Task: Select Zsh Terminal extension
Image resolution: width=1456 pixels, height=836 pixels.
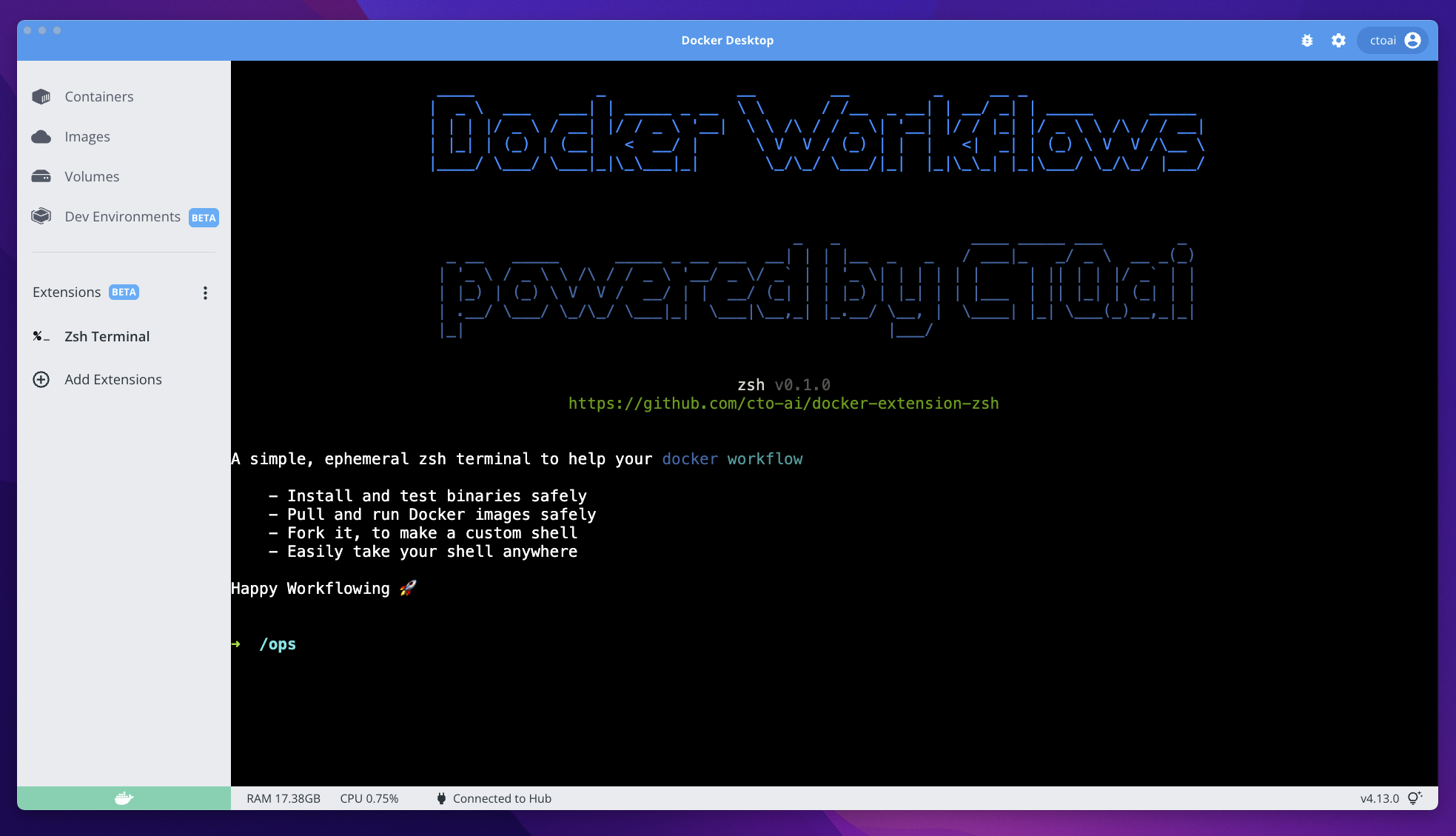Action: click(107, 337)
